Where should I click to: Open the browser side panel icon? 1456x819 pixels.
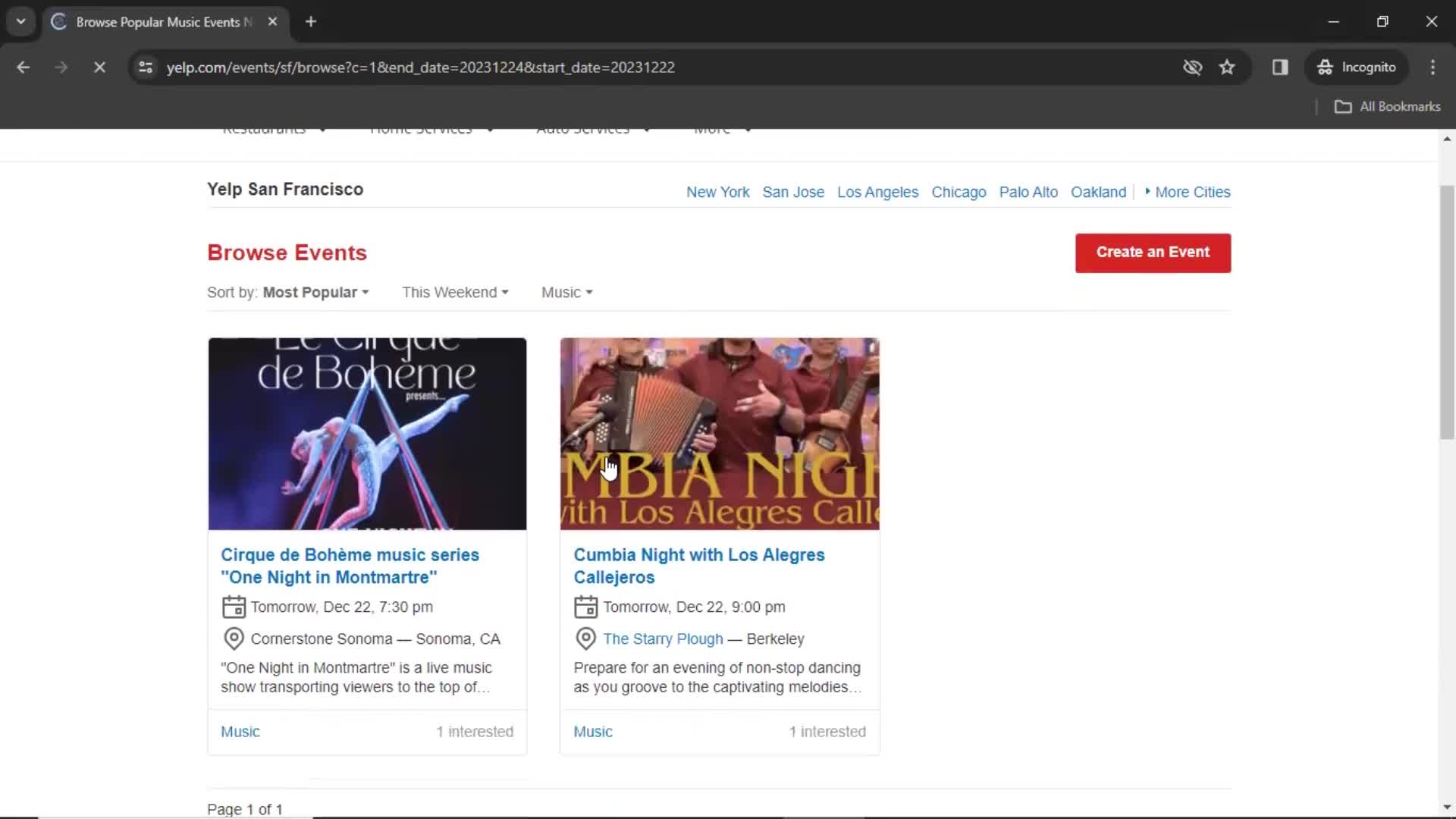point(1280,67)
